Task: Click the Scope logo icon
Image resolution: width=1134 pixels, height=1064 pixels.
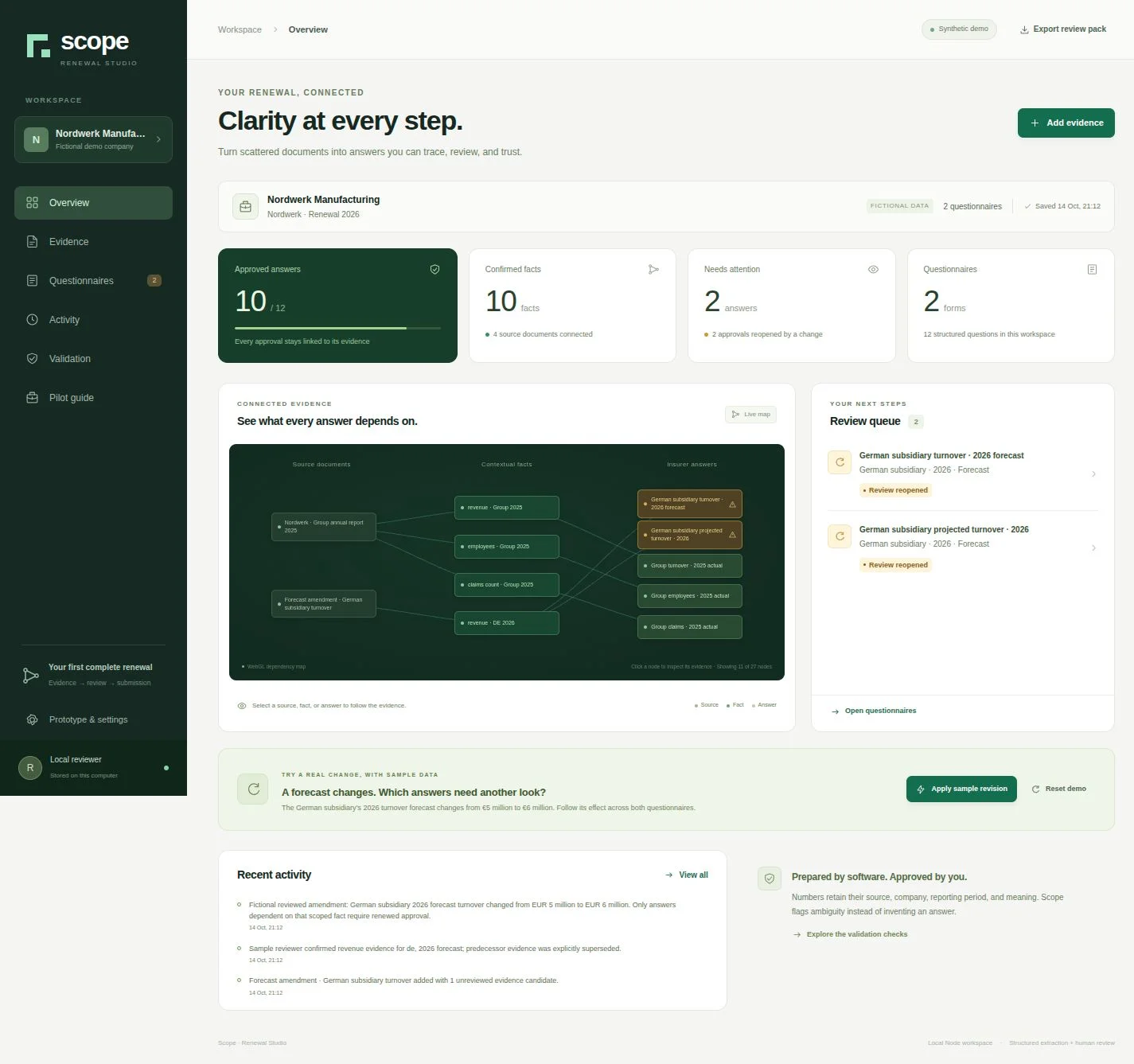Action: click(38, 46)
